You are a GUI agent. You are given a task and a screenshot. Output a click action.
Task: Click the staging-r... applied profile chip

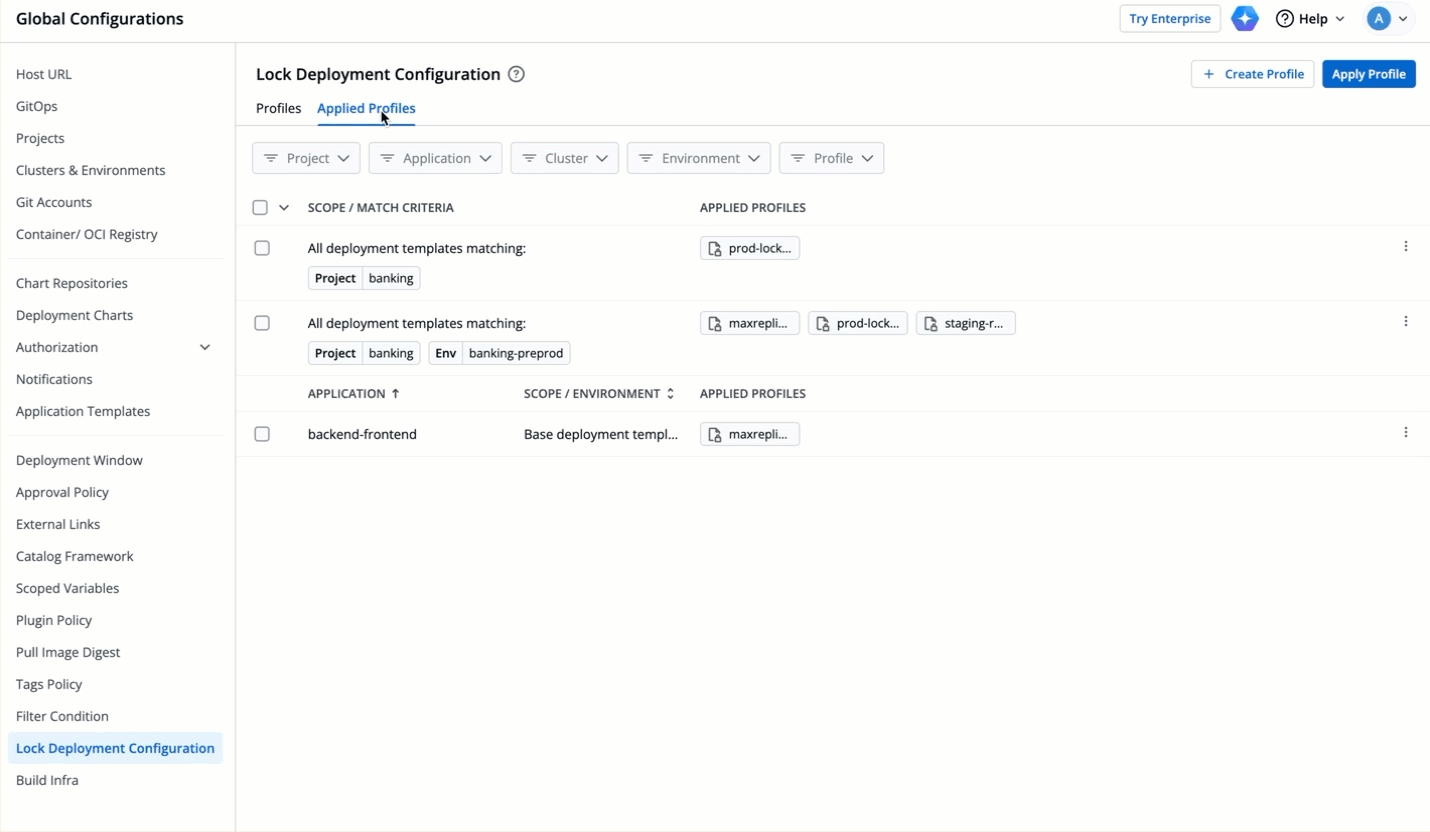tap(965, 323)
